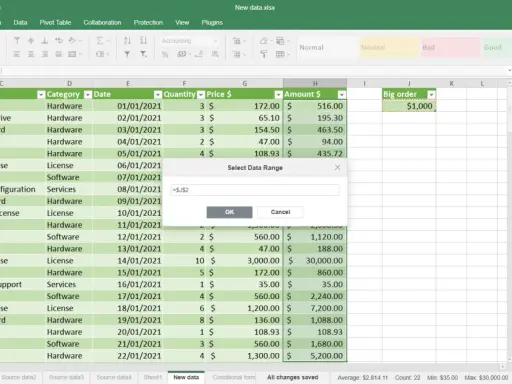This screenshot has width=512, height=384.
Task: Click the Filter funnel icon
Action: pyautogui.click(x=127, y=54)
